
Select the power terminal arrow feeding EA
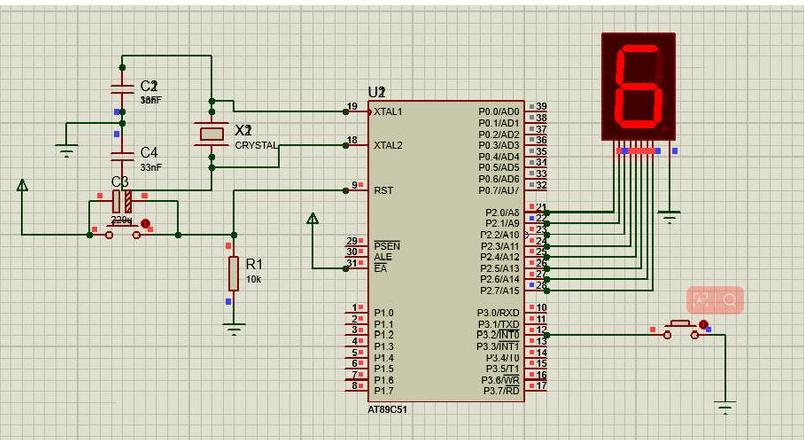(x=313, y=218)
